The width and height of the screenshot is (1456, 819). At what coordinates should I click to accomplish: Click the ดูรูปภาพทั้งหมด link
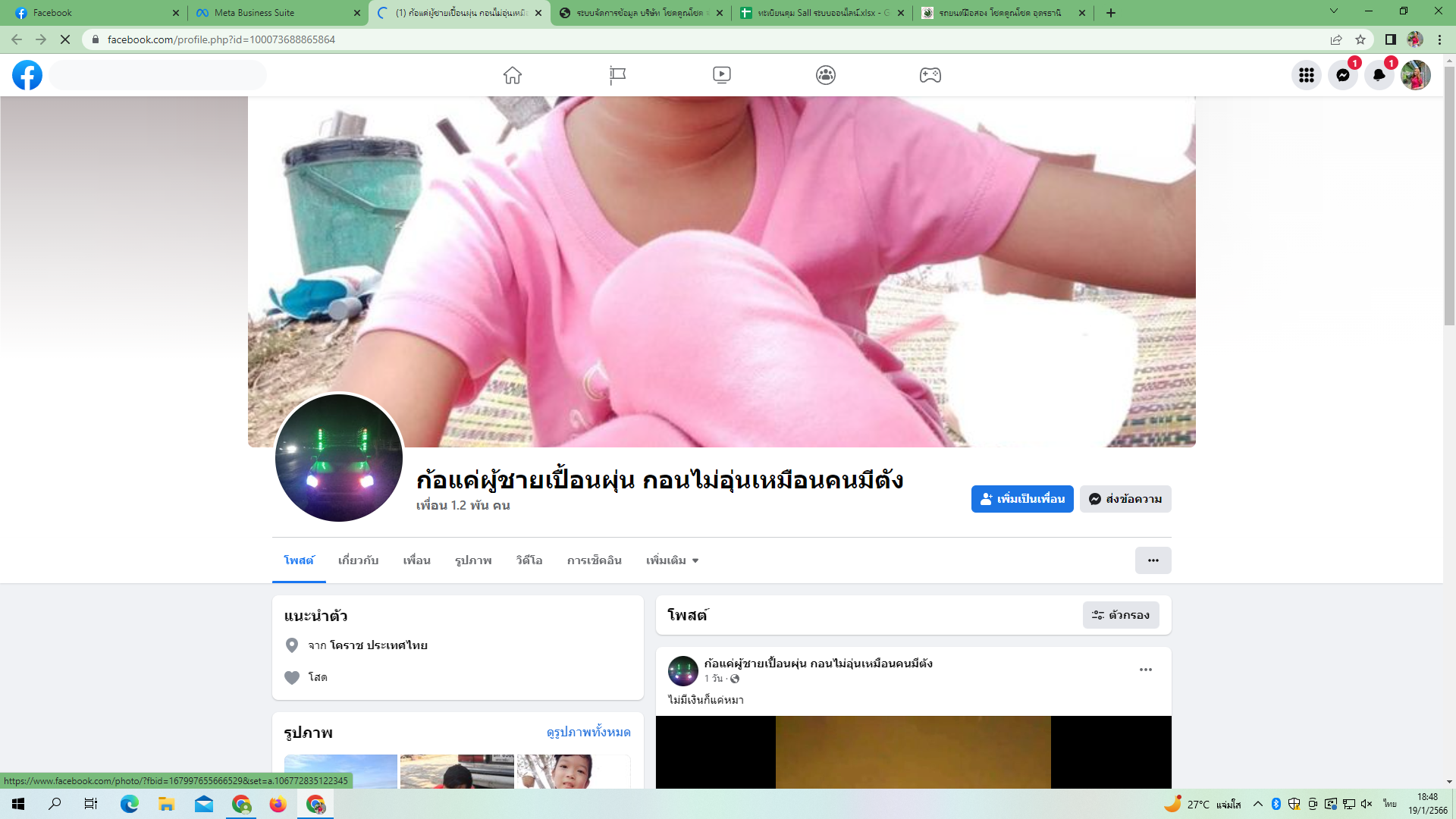click(588, 732)
